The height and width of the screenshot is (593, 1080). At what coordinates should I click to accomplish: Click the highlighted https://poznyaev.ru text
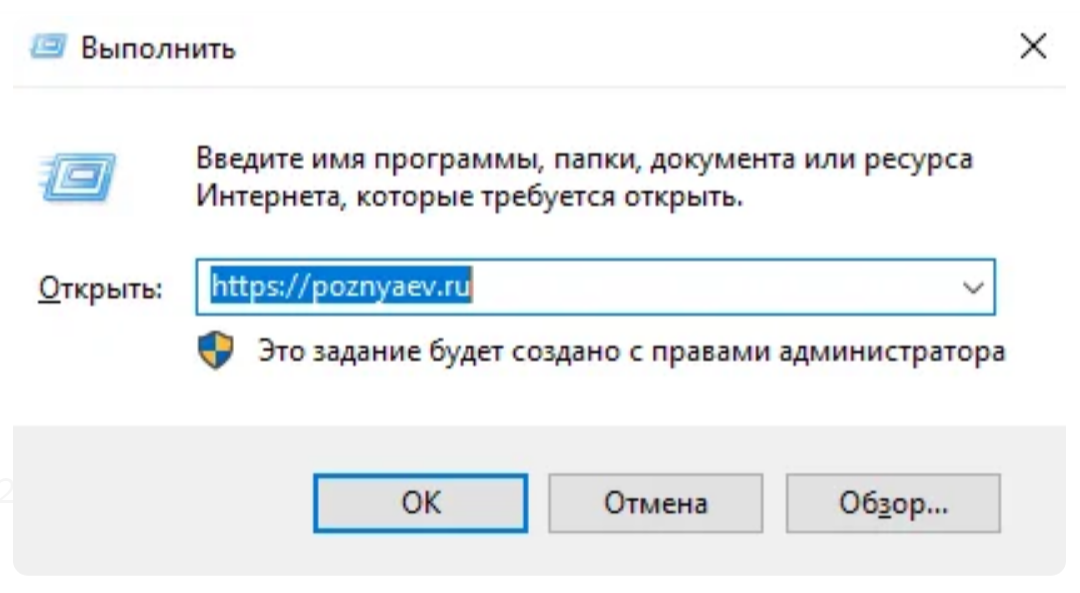pyautogui.click(x=341, y=288)
